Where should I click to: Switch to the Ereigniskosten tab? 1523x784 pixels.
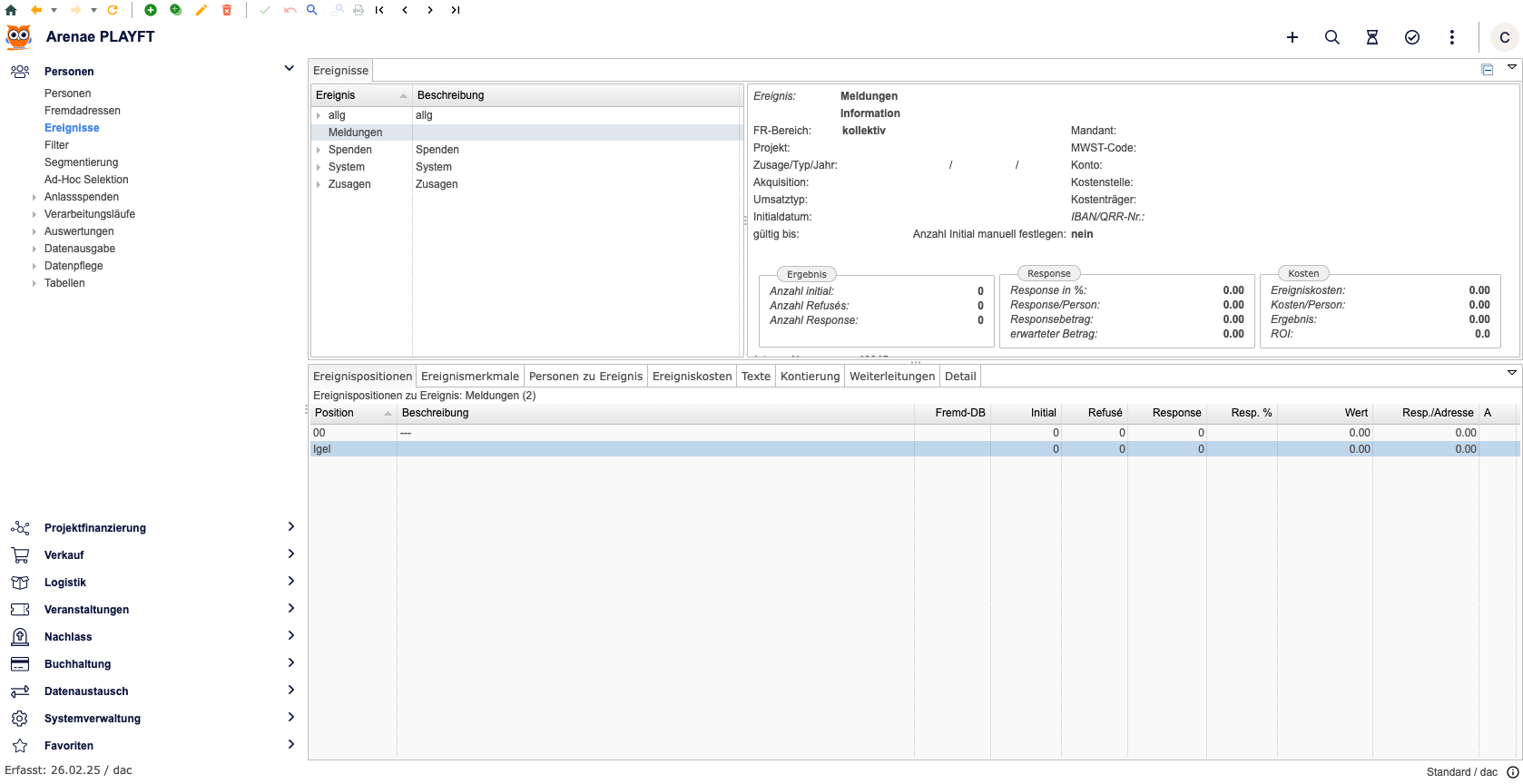[x=692, y=377]
